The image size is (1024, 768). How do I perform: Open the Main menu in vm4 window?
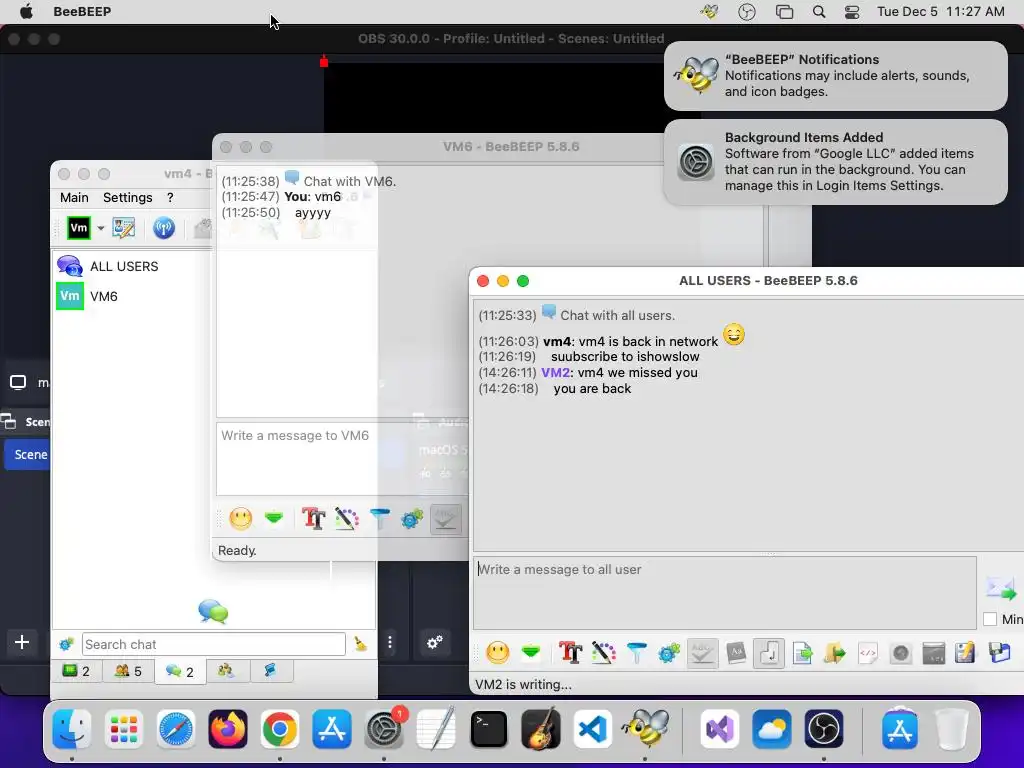coord(74,197)
